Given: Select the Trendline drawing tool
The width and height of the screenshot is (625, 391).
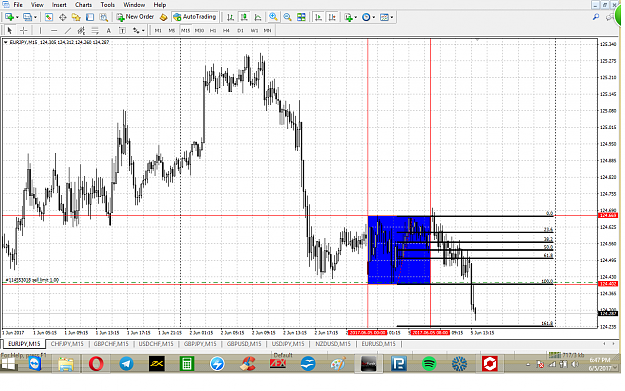Looking at the screenshot, I should pyautogui.click(x=68, y=30).
